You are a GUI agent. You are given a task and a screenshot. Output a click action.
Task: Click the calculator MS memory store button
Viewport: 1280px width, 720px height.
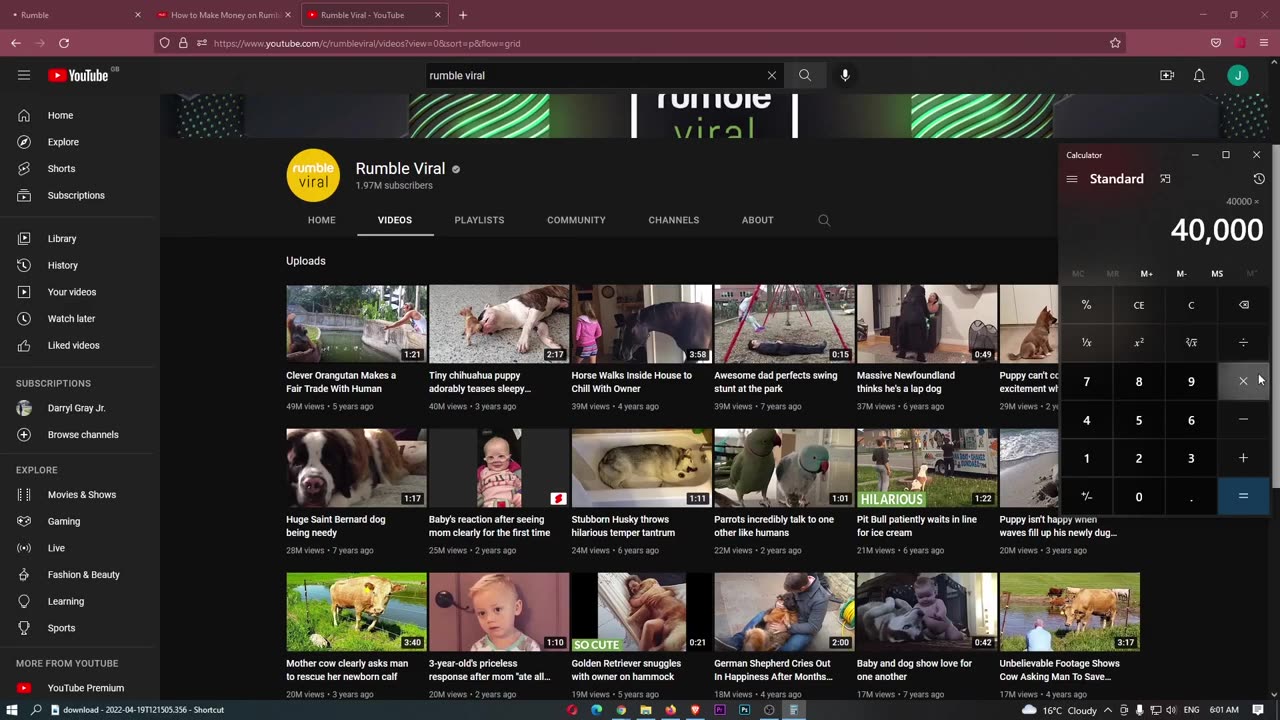pyautogui.click(x=1217, y=274)
